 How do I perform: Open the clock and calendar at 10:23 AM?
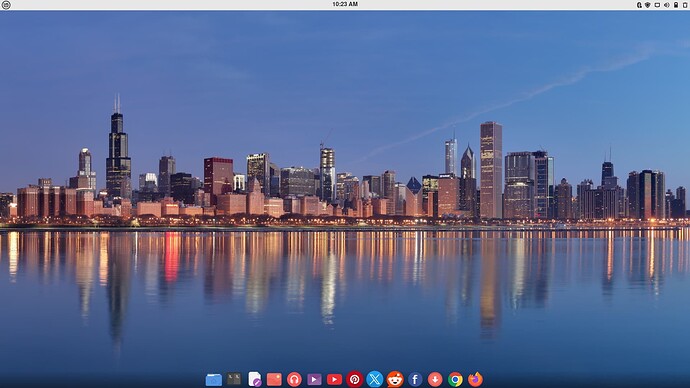(345, 4)
